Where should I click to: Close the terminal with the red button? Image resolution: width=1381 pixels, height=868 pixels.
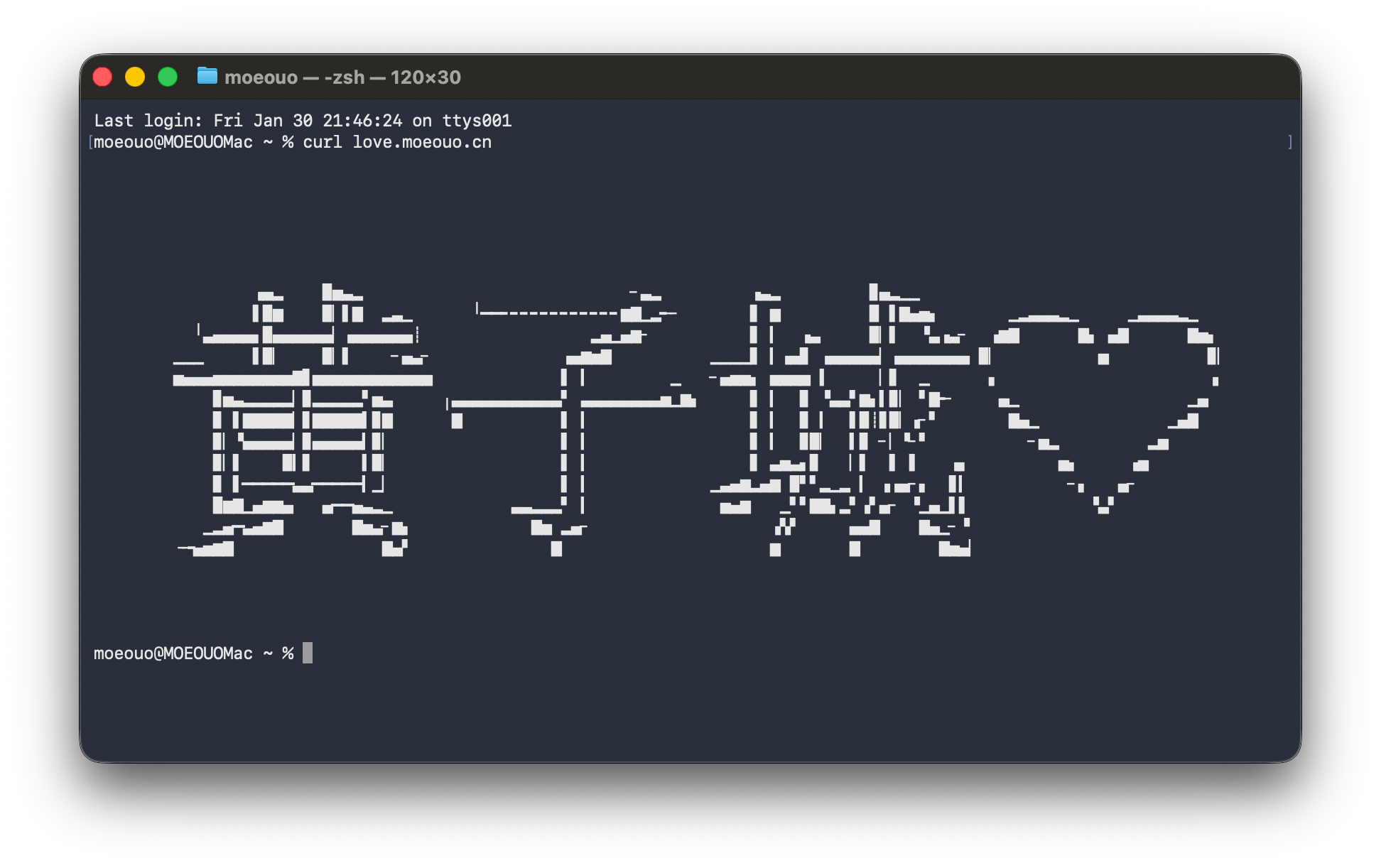103,77
